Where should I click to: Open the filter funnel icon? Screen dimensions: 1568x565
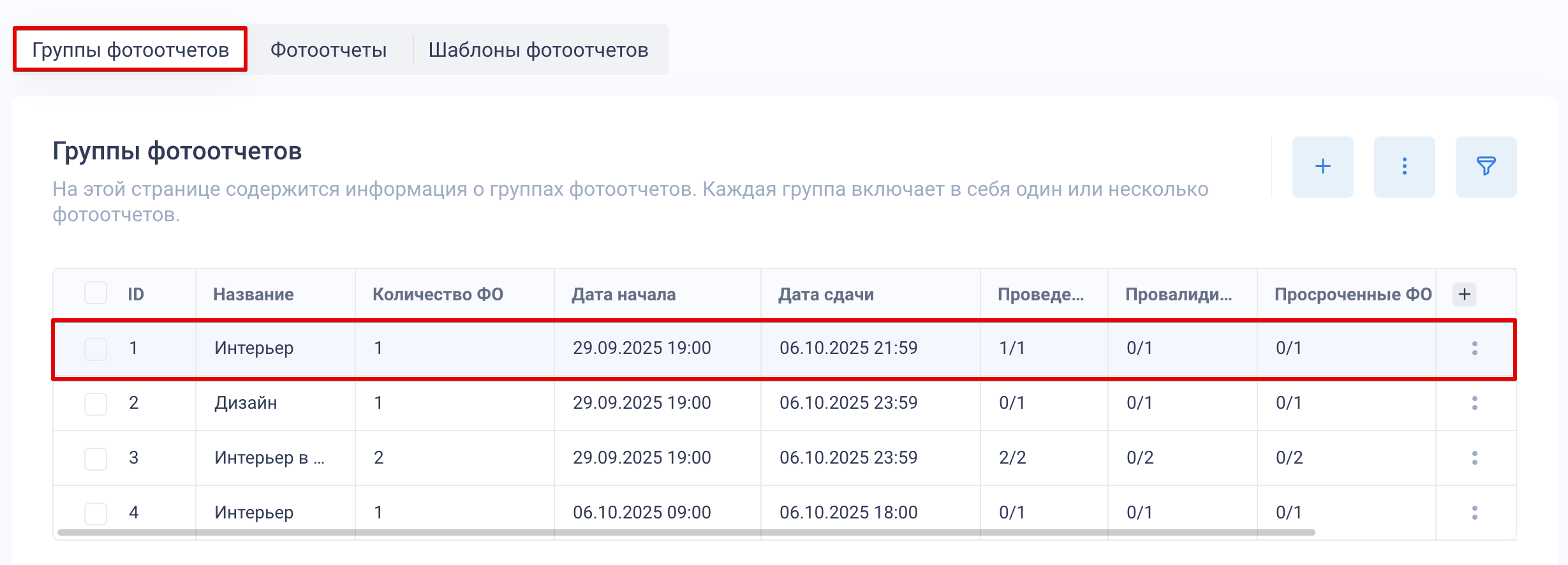tap(1486, 166)
